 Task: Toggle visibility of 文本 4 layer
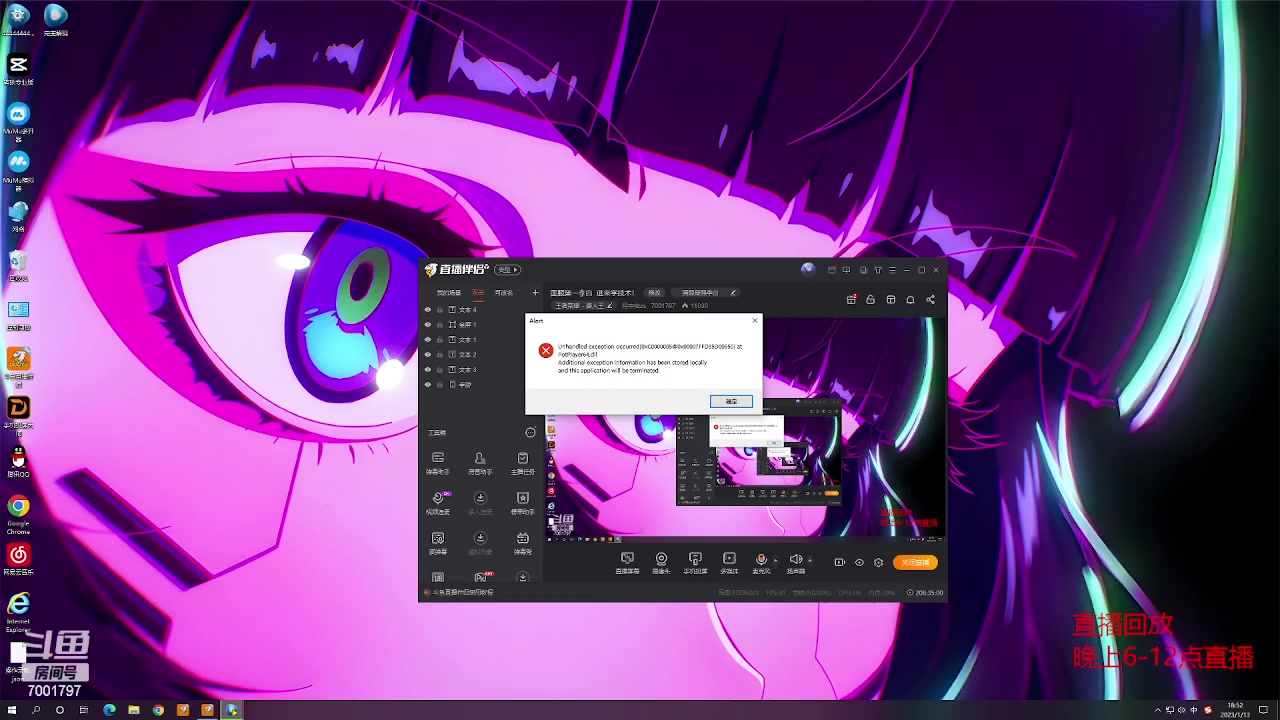pos(428,310)
